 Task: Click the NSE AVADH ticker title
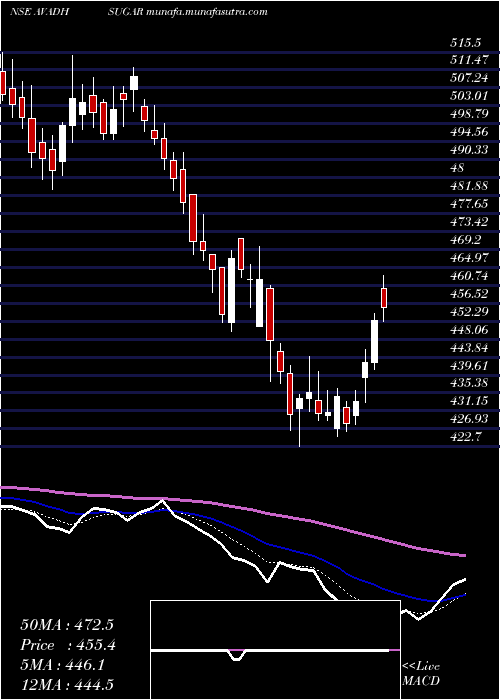tap(39, 12)
